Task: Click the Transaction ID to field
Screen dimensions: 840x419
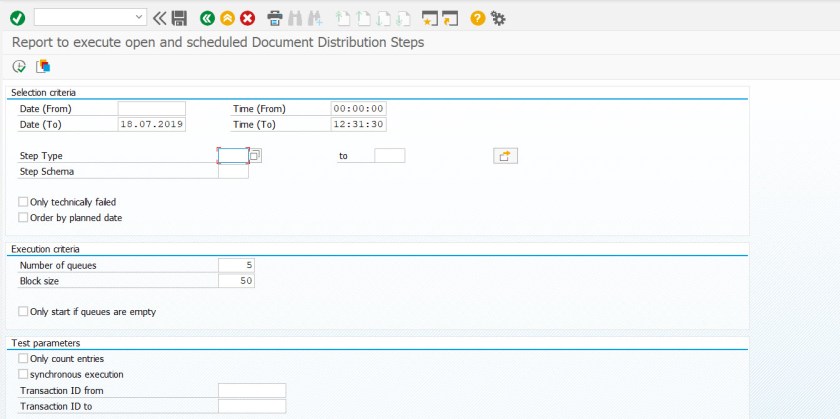Action: coord(252,406)
